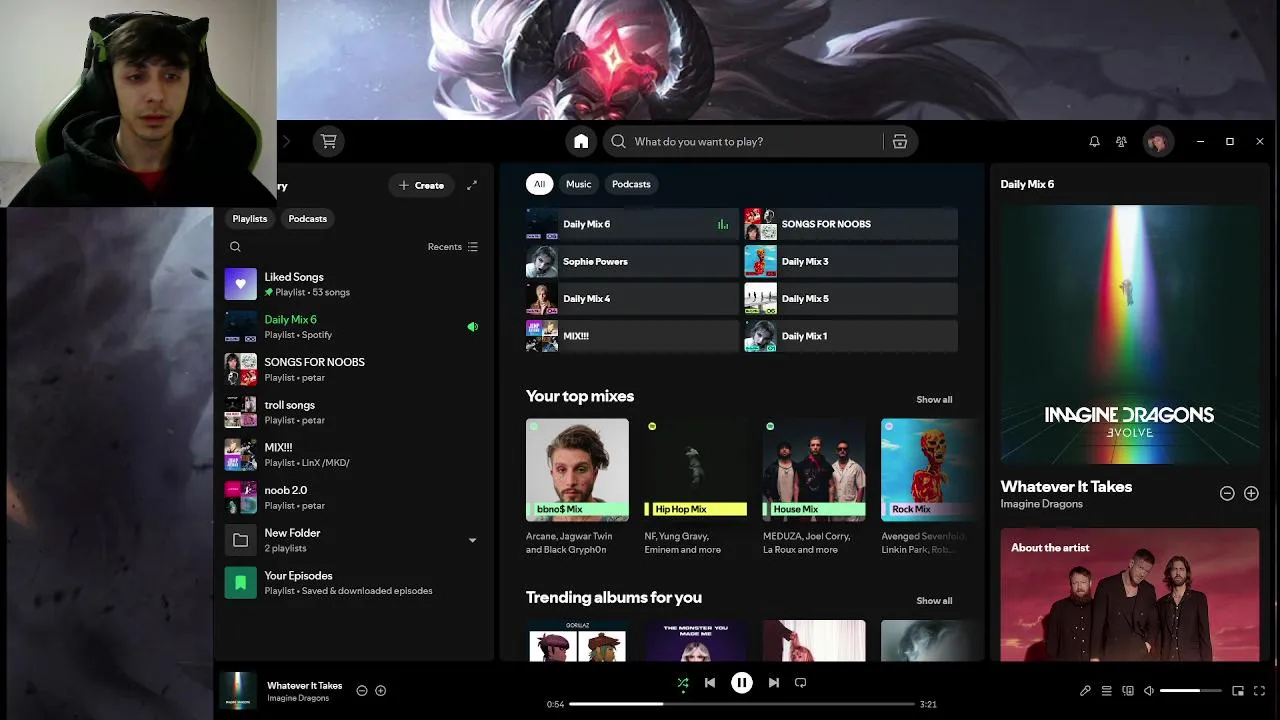Open Daily Mix 5 tile
The width and height of the screenshot is (1280, 720).
851,298
